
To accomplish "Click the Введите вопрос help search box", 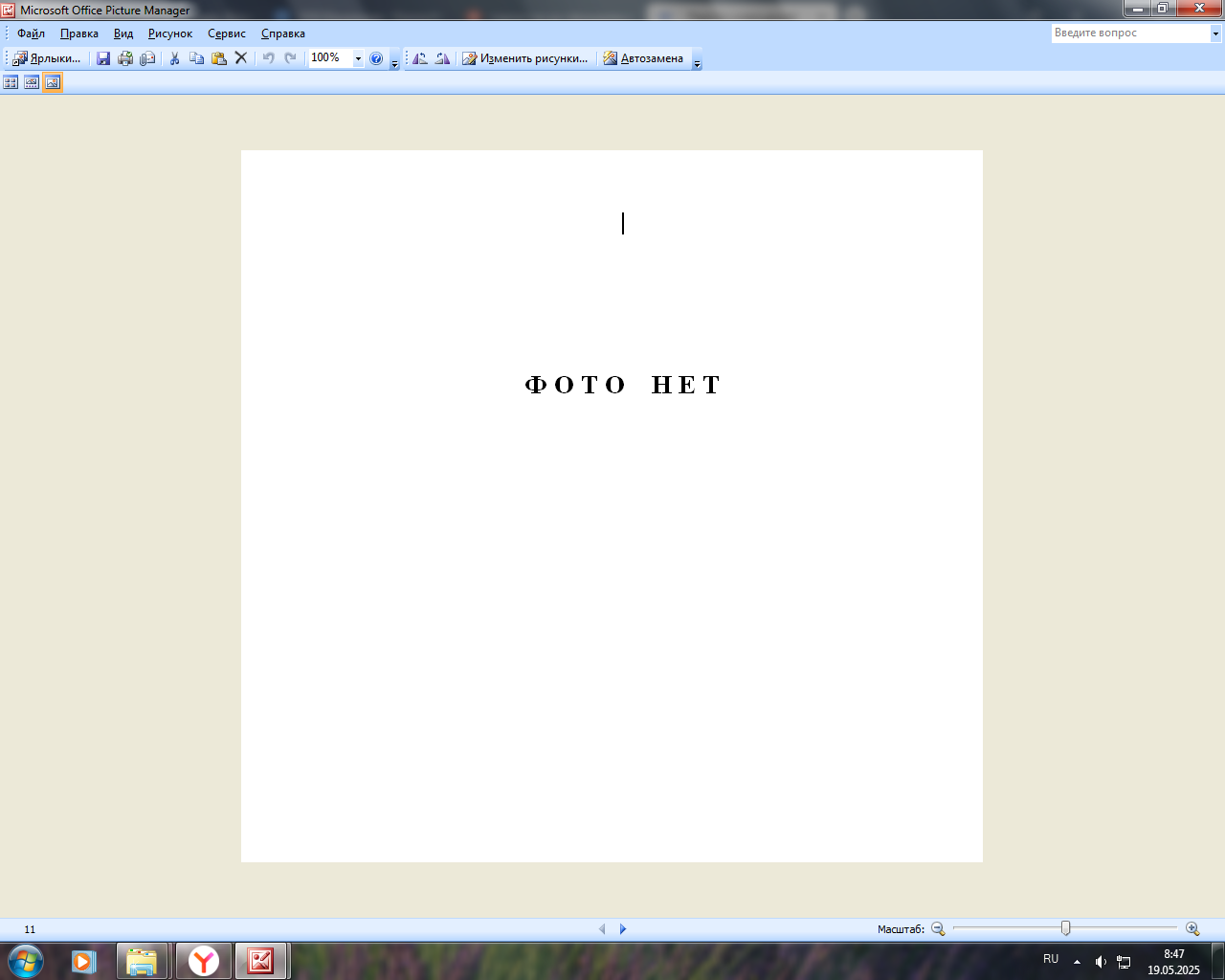I will [x=1130, y=33].
